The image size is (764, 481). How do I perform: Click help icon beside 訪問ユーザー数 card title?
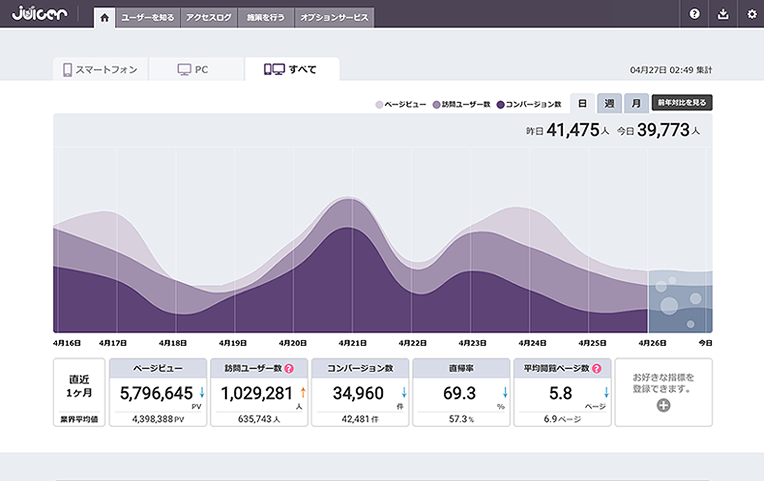(289, 369)
